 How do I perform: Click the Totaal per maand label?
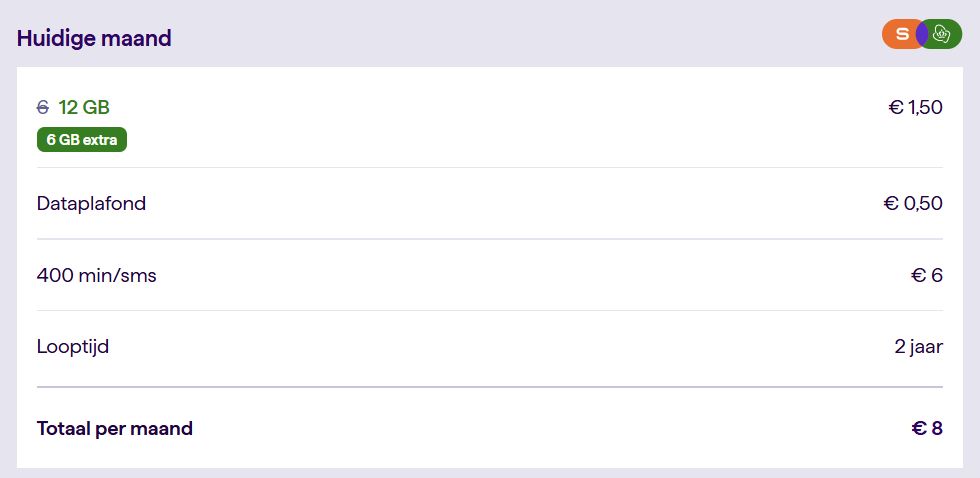point(114,429)
